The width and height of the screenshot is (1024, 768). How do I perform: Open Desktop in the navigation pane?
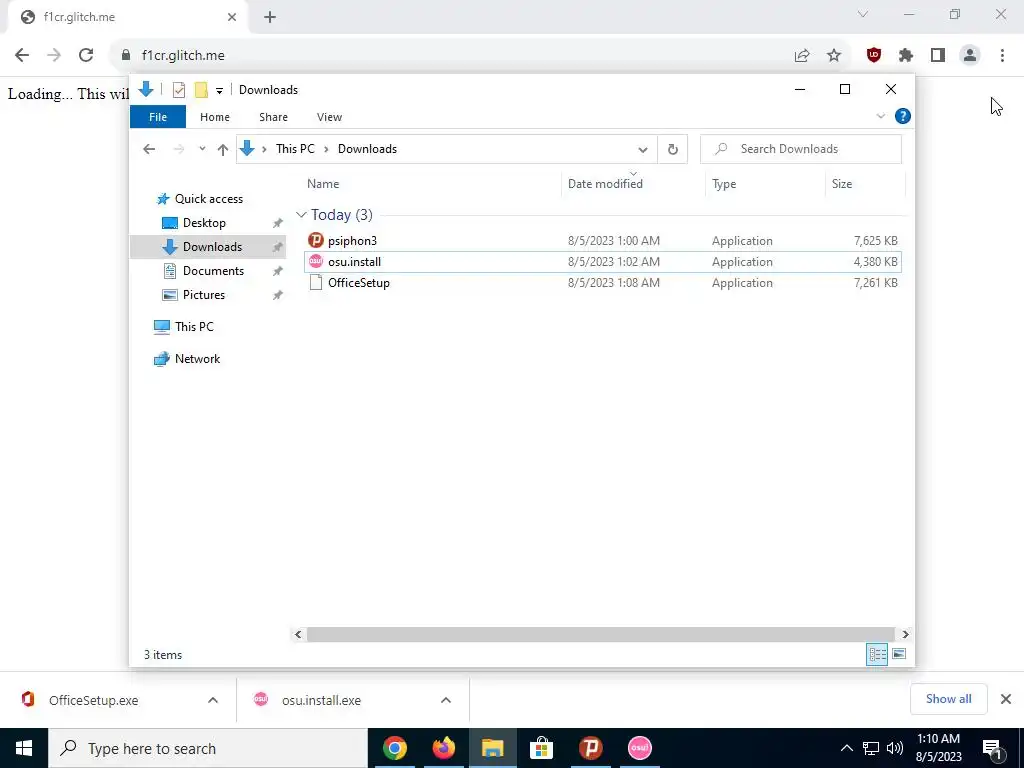pos(204,223)
